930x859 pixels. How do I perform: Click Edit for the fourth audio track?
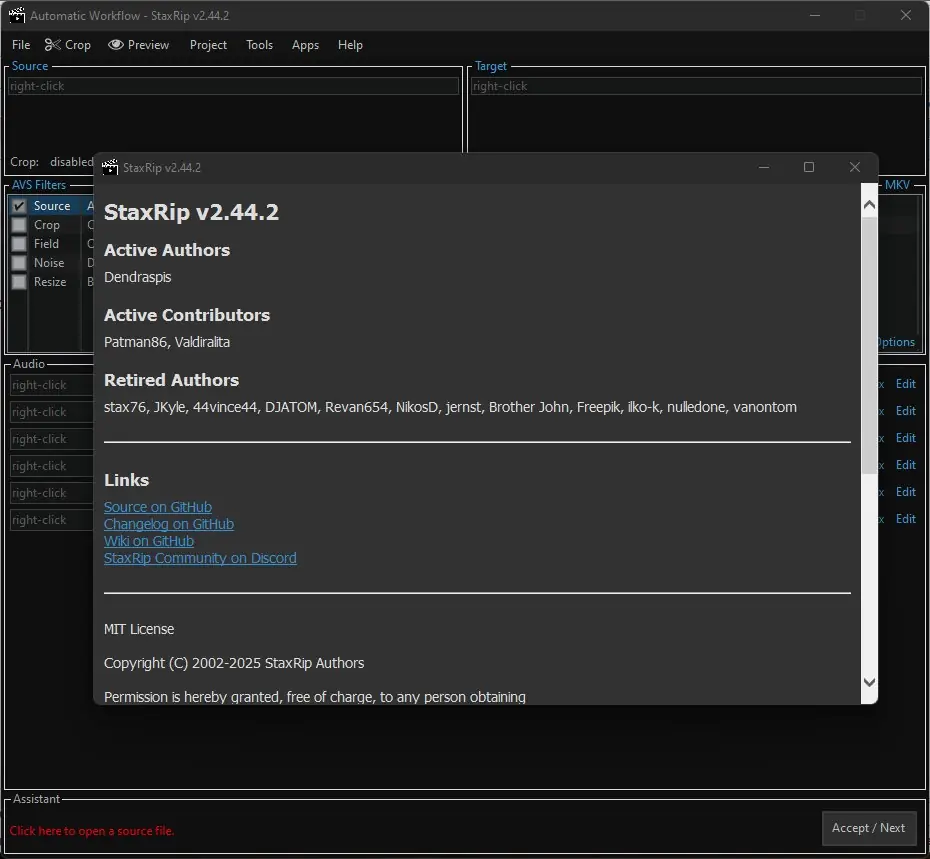point(906,465)
